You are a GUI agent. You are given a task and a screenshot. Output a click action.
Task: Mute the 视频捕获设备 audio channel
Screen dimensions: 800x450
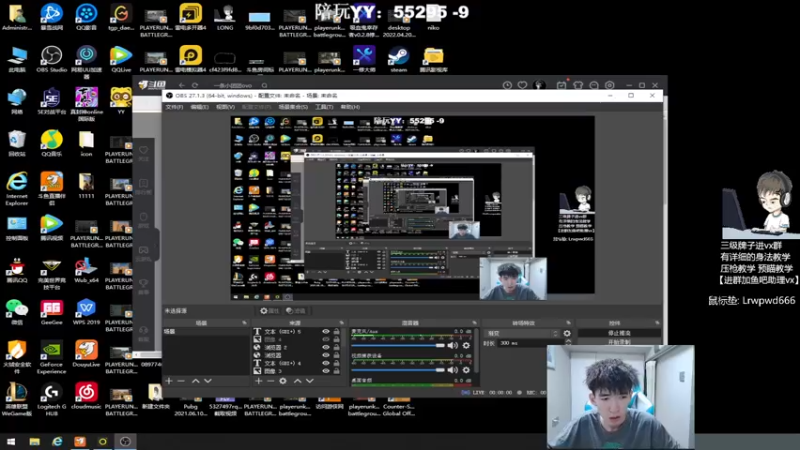(453, 370)
